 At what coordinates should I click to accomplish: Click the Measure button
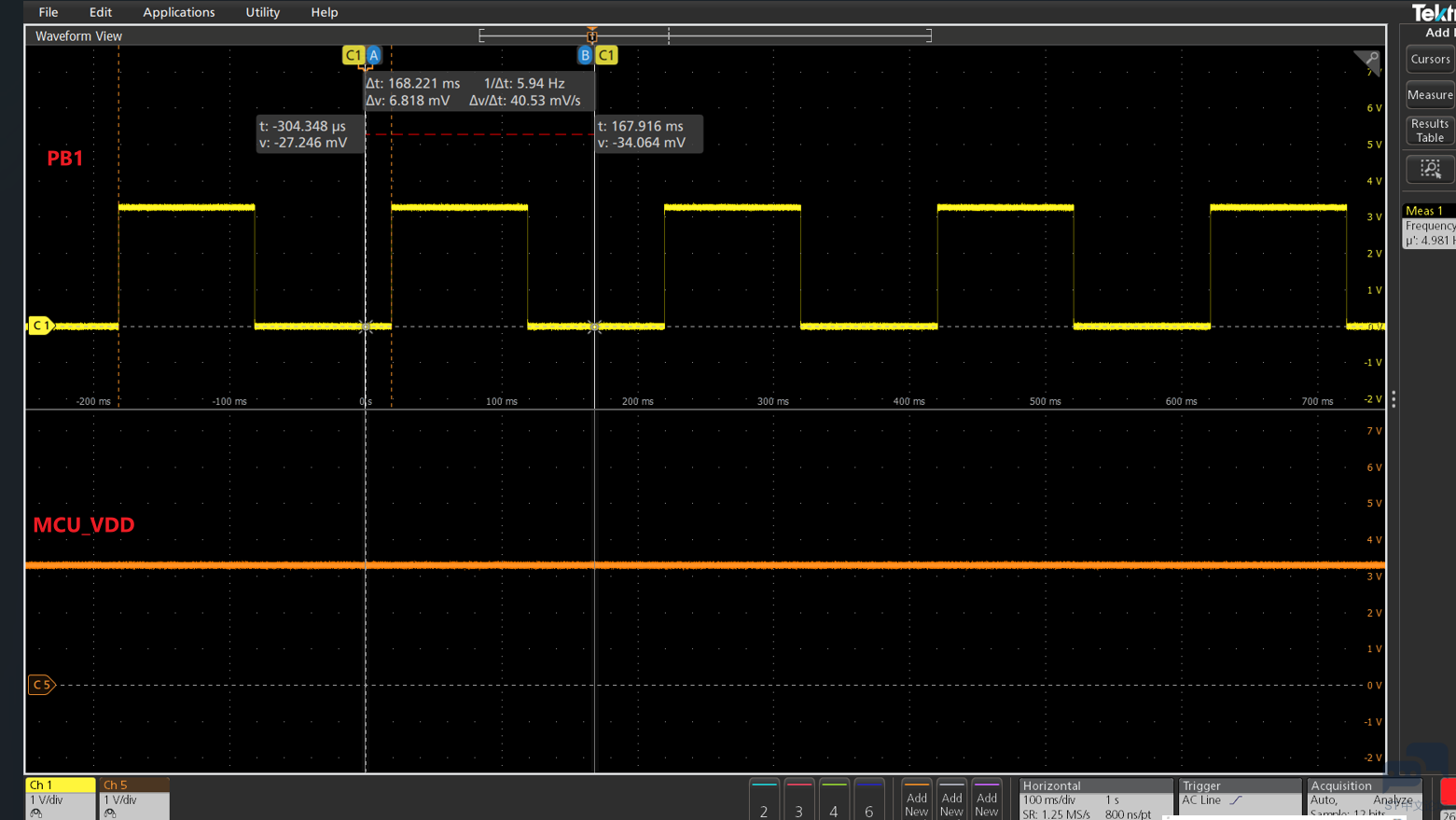coord(1430,95)
